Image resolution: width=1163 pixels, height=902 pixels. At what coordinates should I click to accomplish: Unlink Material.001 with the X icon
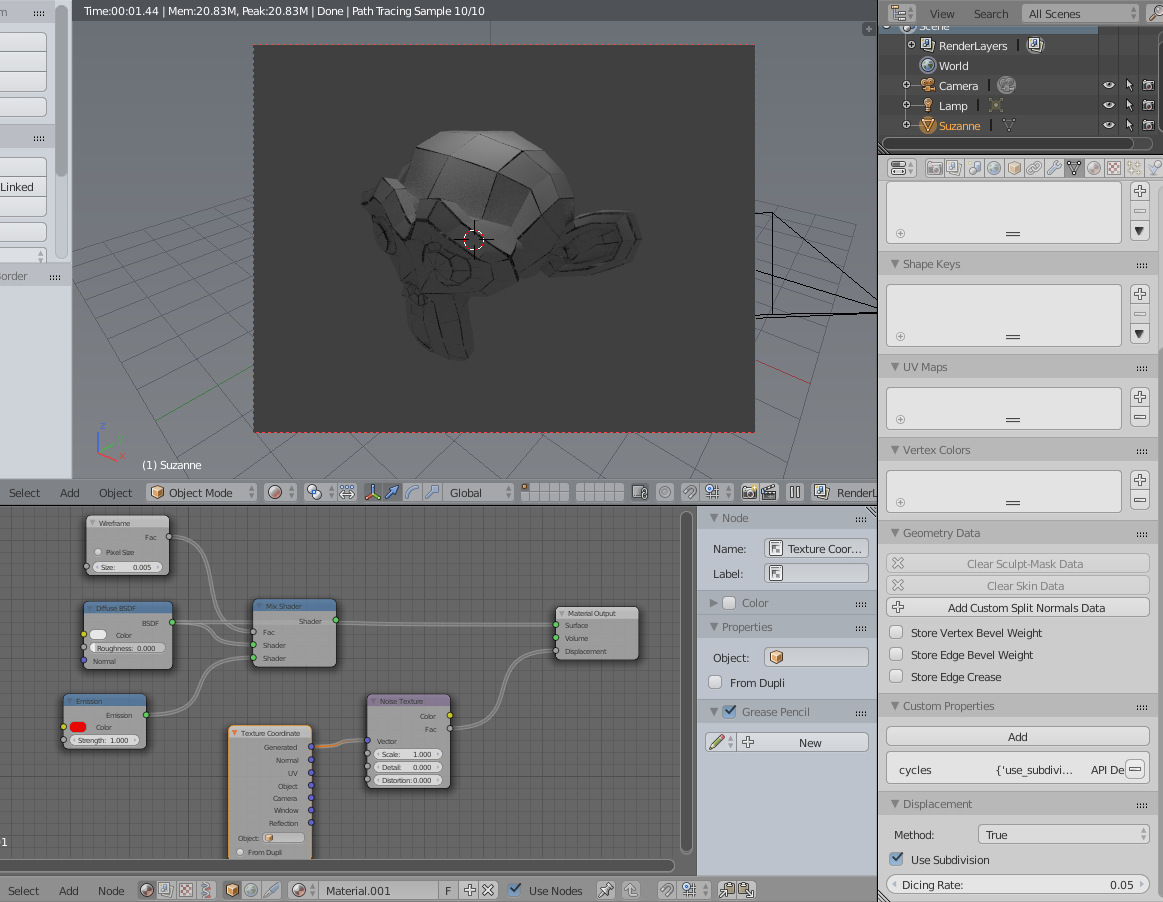488,890
